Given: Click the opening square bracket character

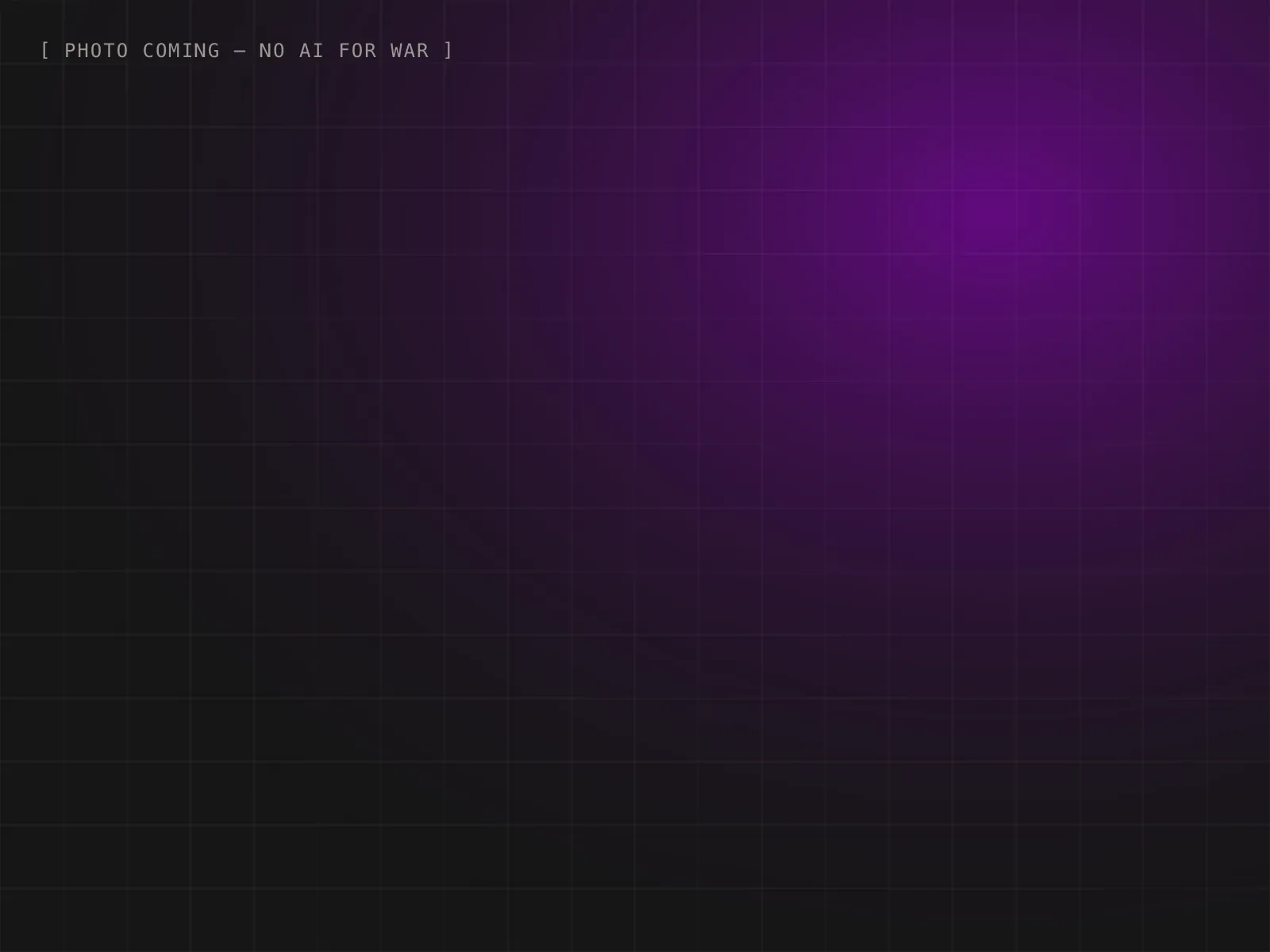Looking at the screenshot, I should pos(45,51).
